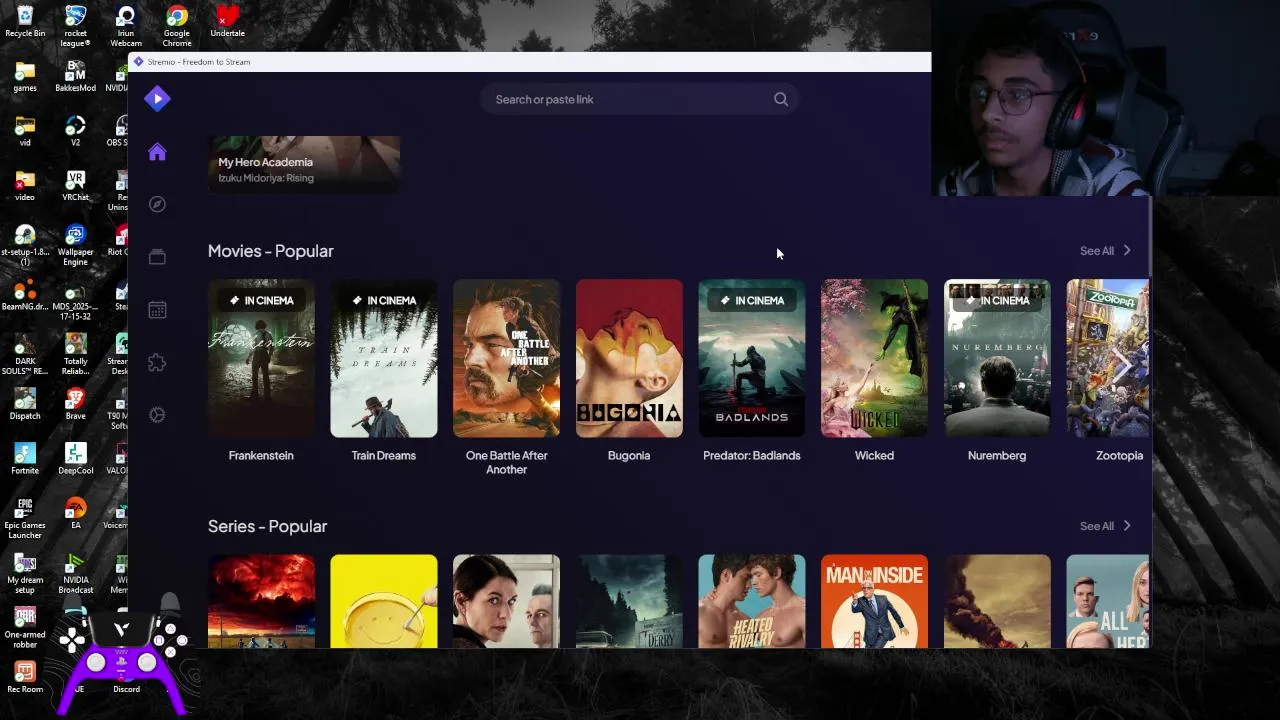1280x720 pixels.
Task: Open the Library sidebar icon
Action: 157,257
